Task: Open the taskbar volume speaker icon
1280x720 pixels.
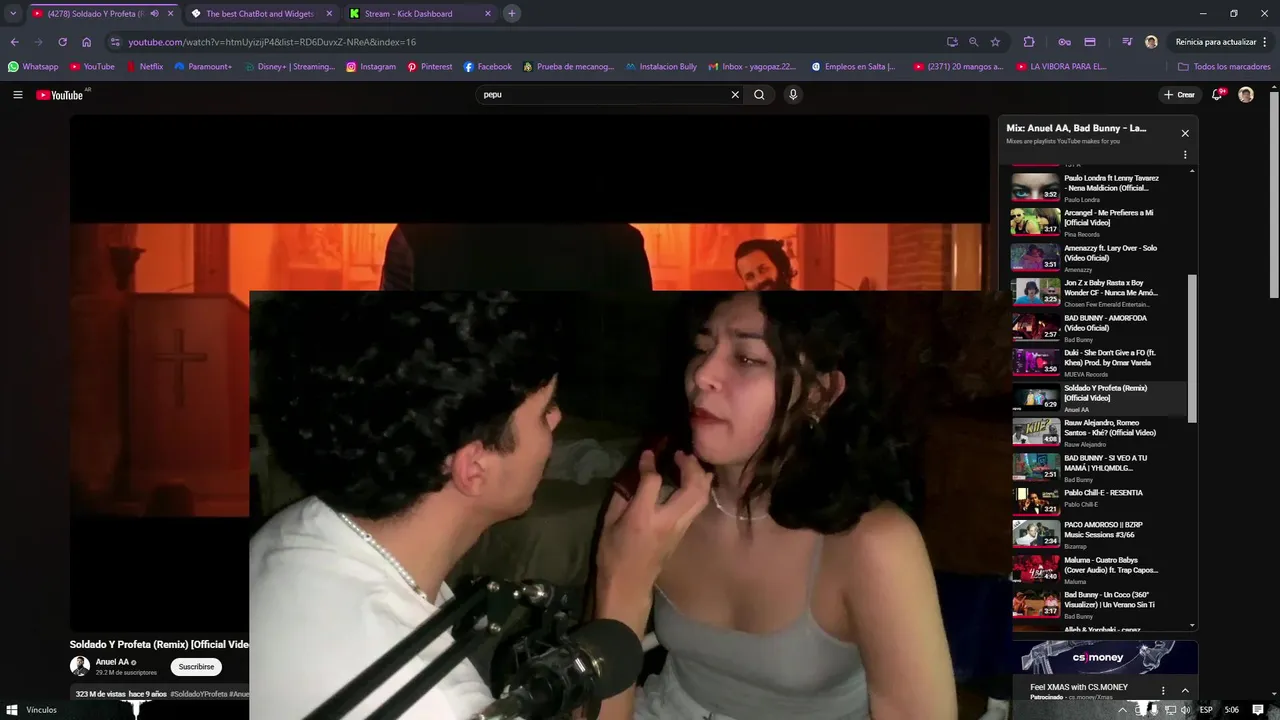Action: (1187, 710)
